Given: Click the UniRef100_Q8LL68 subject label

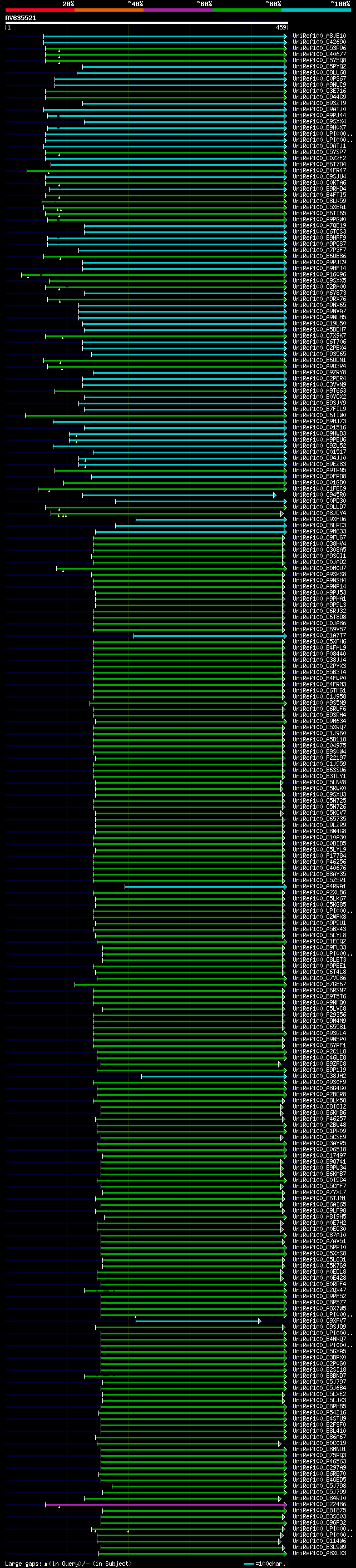Looking at the screenshot, I should pos(319,72).
